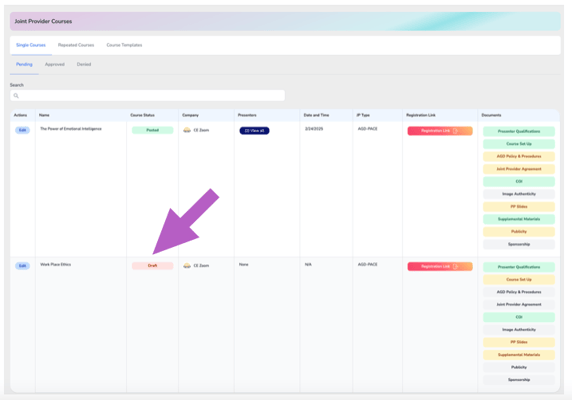Open Work Place Ethics Supplemental Materials document
572x400 pixels.
(519, 355)
